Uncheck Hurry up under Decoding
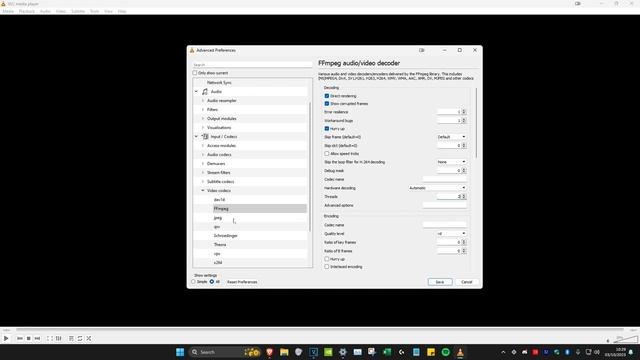 coord(327,128)
